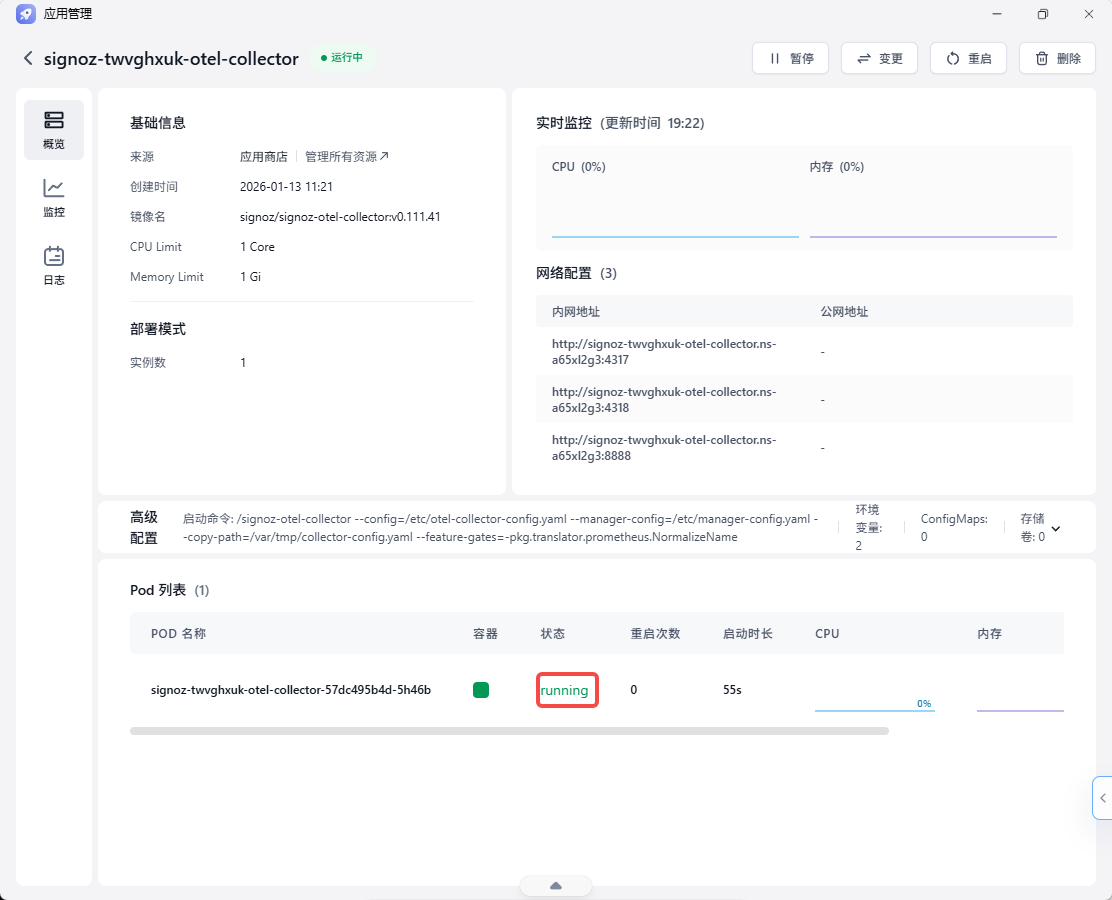
Task: Delete the app with 删除 button
Action: click(x=1057, y=58)
